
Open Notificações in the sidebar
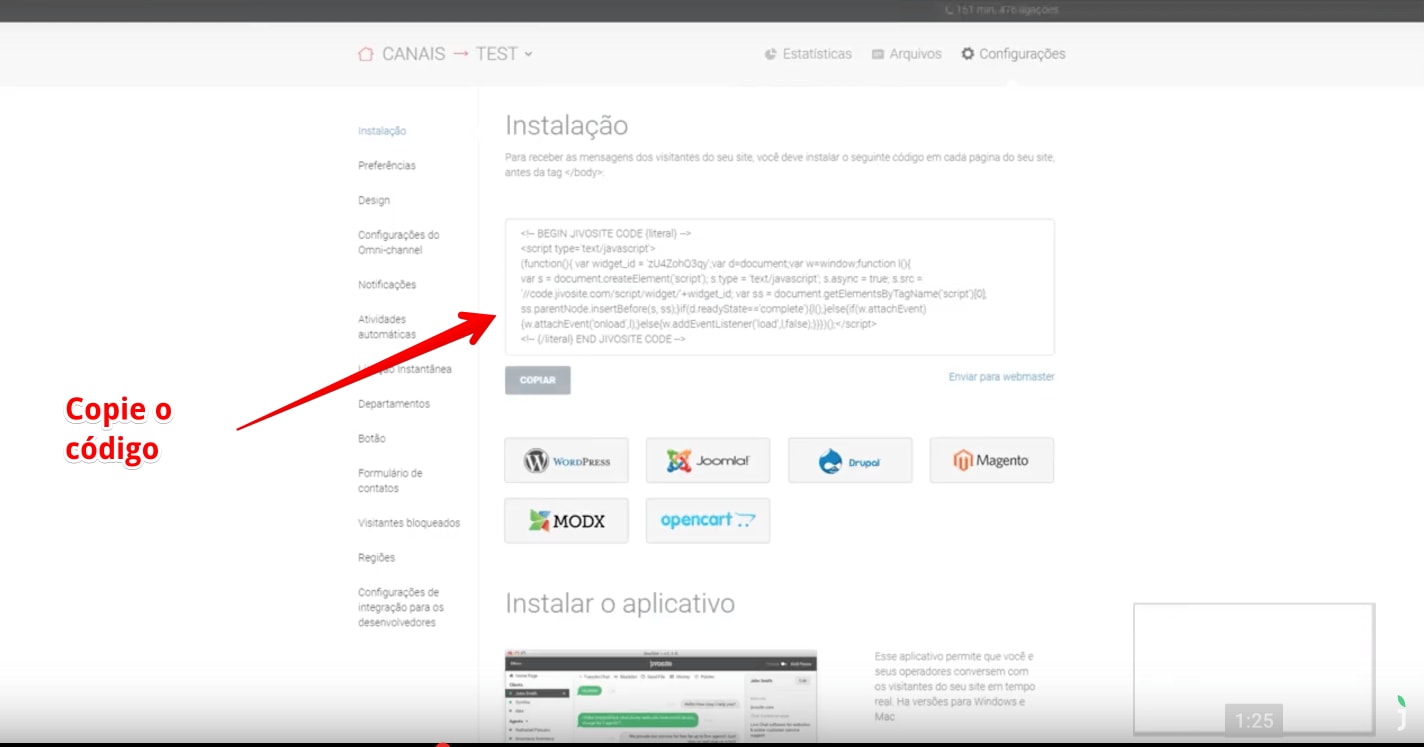coord(387,285)
